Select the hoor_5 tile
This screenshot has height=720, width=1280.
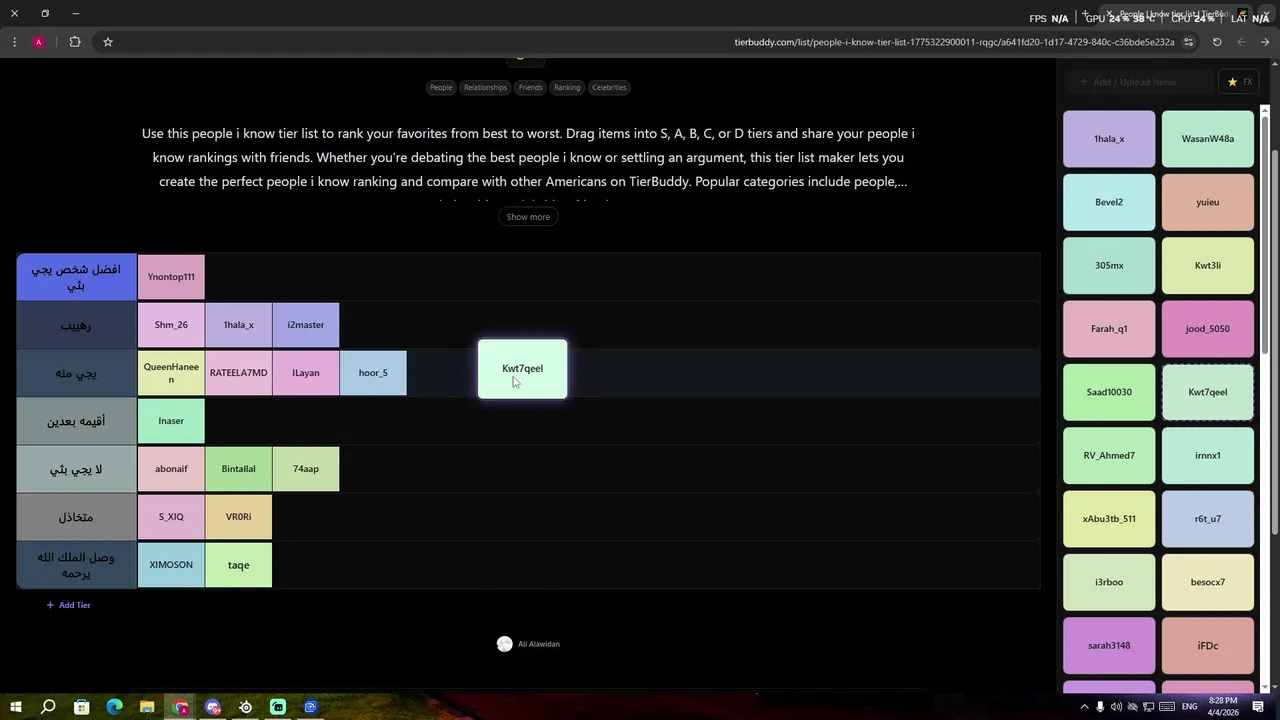click(x=373, y=373)
